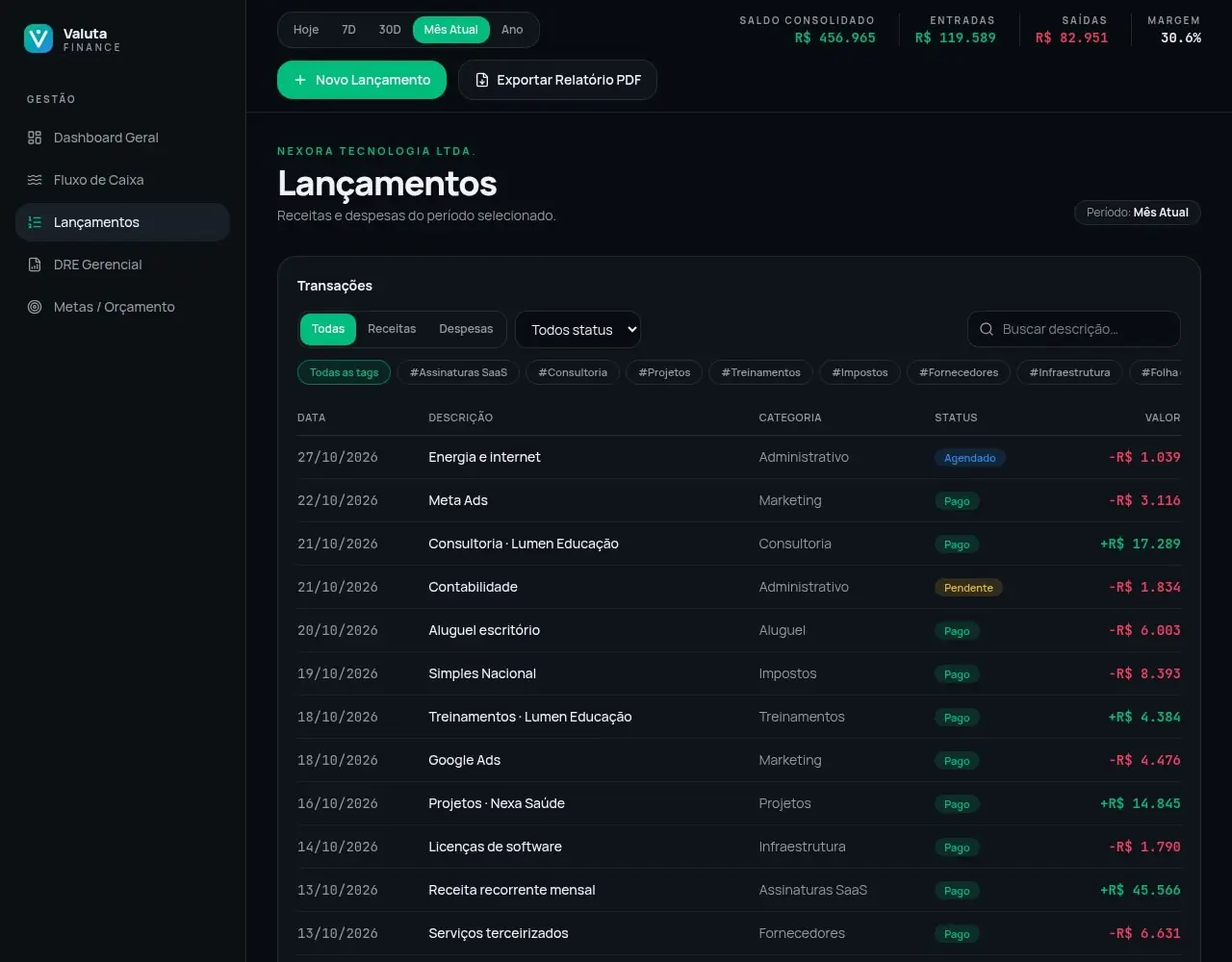Switch to the Todas transactions tab
This screenshot has height=962, width=1232.
[x=328, y=329]
